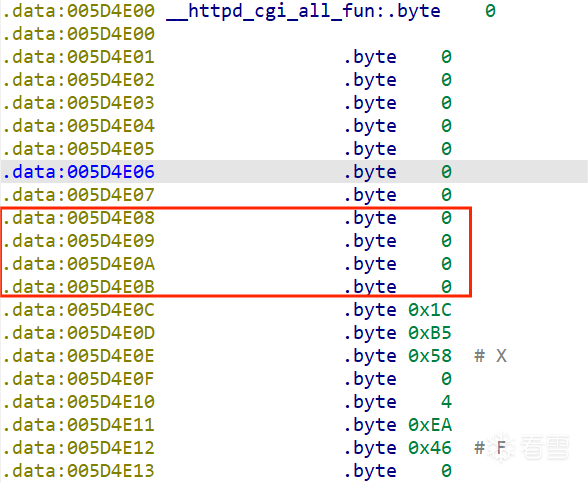
Task: Select byte value 0x46
Action: [430, 448]
